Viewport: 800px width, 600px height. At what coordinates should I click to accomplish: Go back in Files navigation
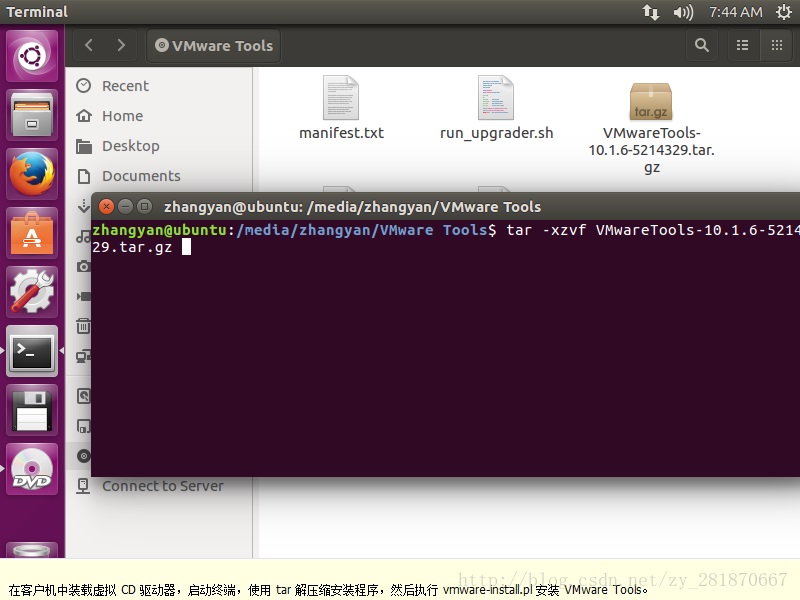coord(89,45)
